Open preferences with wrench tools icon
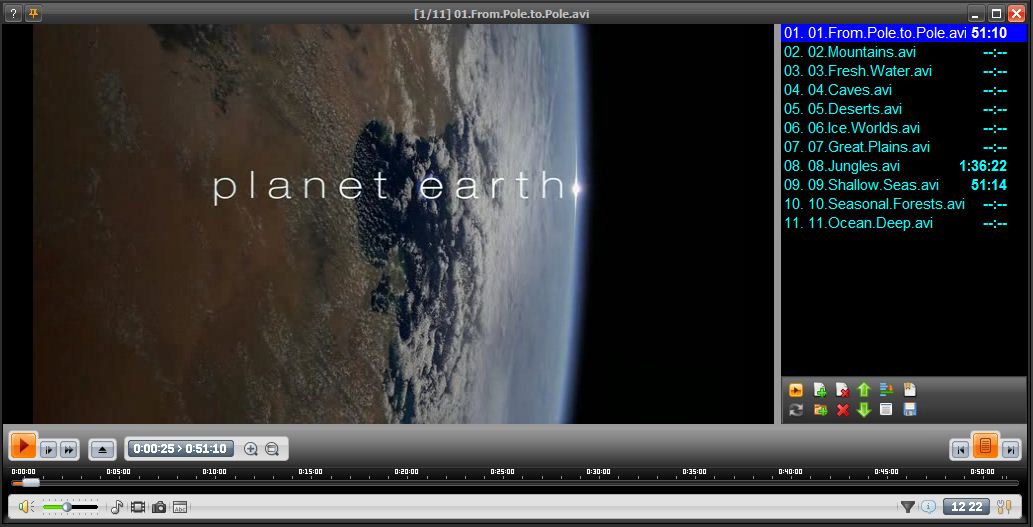This screenshot has width=1033, height=527. tap(1004, 507)
